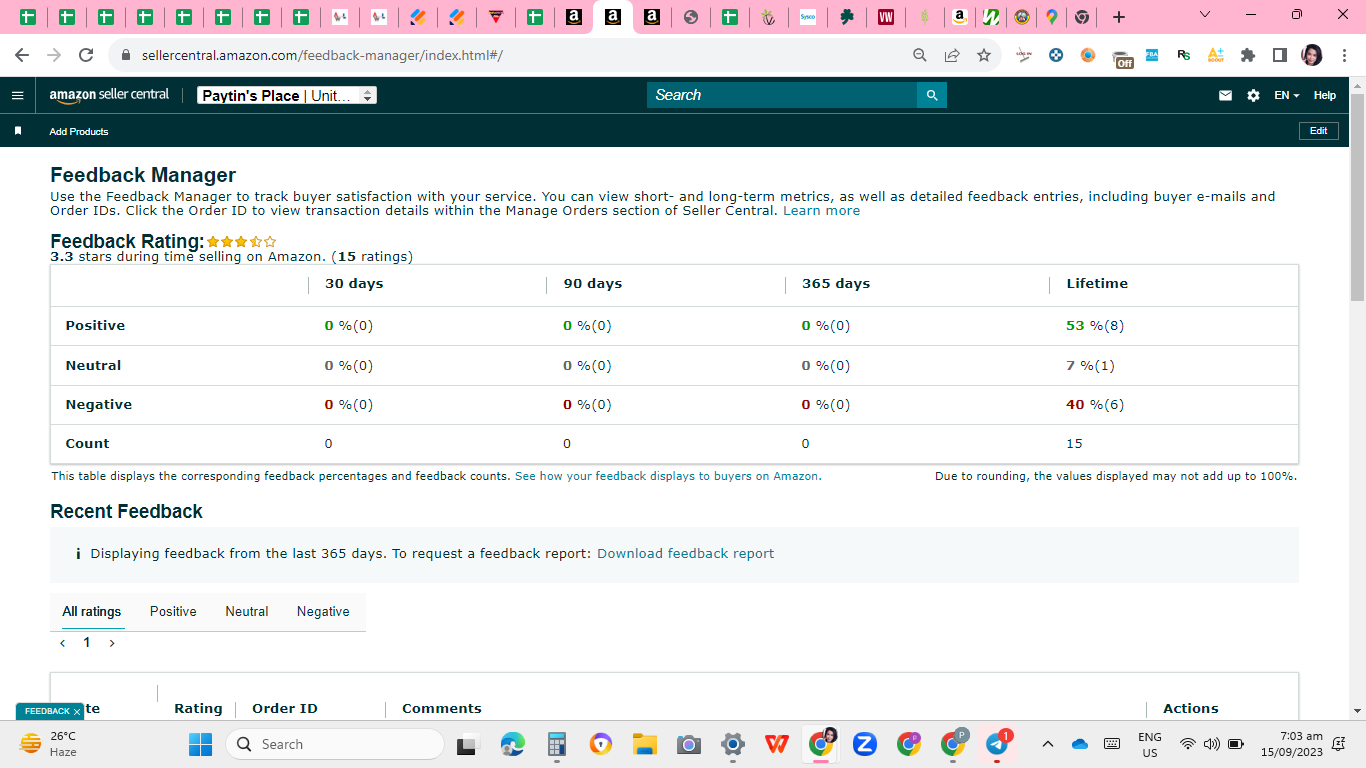This screenshot has height=768, width=1366.
Task: Open Microsoft Edge from the taskbar
Action: click(x=513, y=744)
